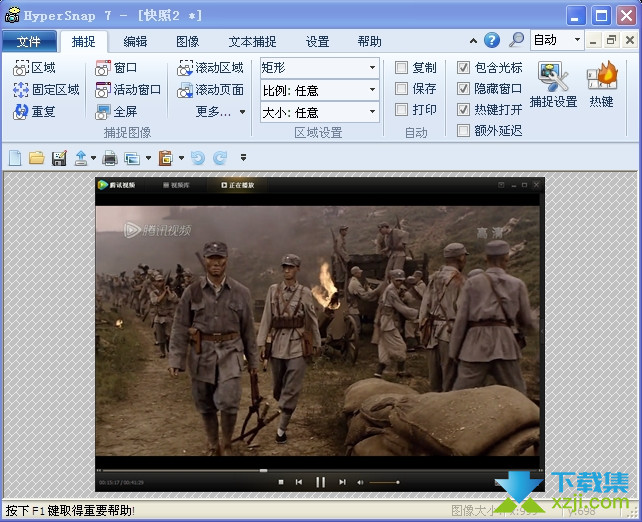
Task: Close the inner document window
Action: (x=630, y=40)
